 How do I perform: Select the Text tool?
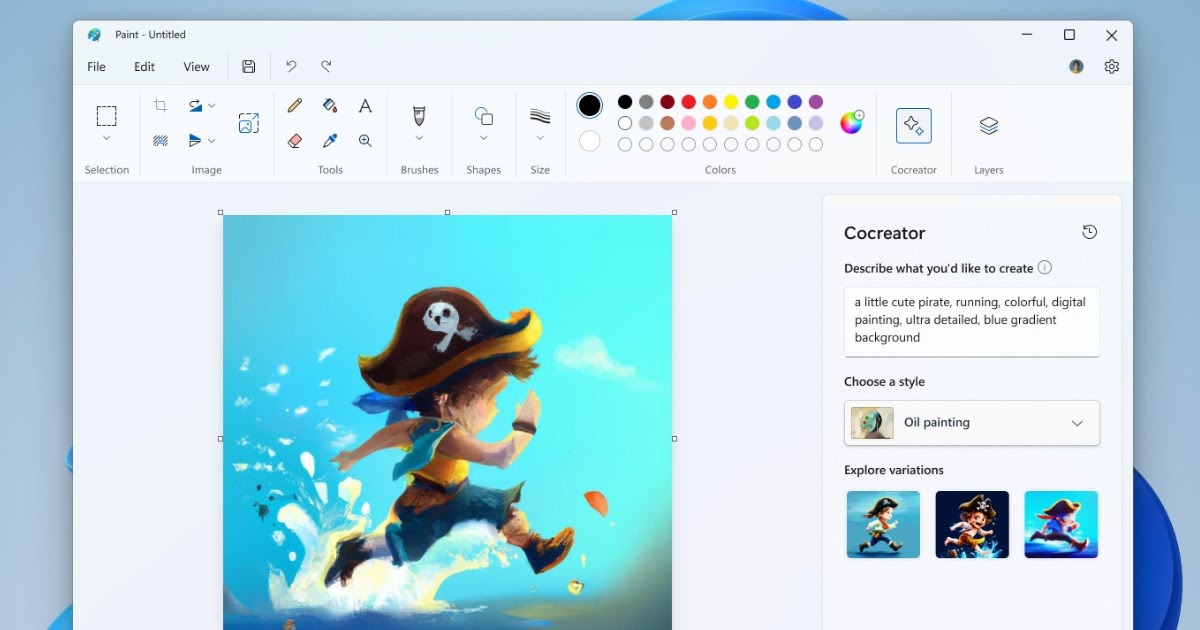[x=364, y=104]
